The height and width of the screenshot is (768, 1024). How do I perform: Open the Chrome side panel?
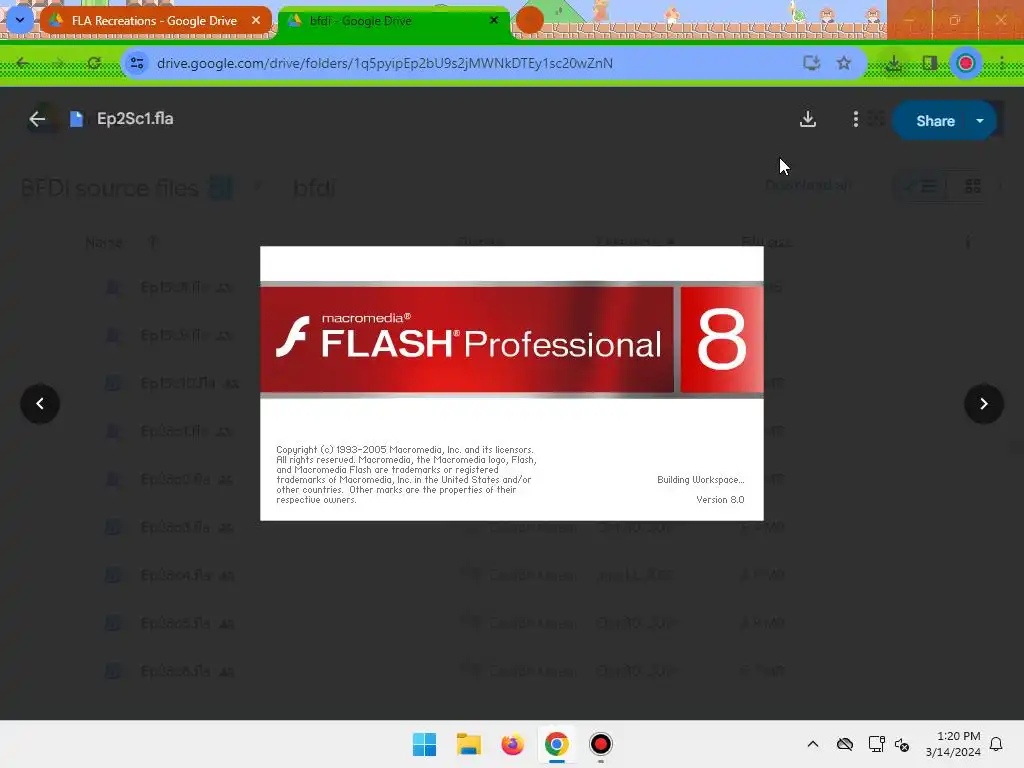click(x=929, y=63)
